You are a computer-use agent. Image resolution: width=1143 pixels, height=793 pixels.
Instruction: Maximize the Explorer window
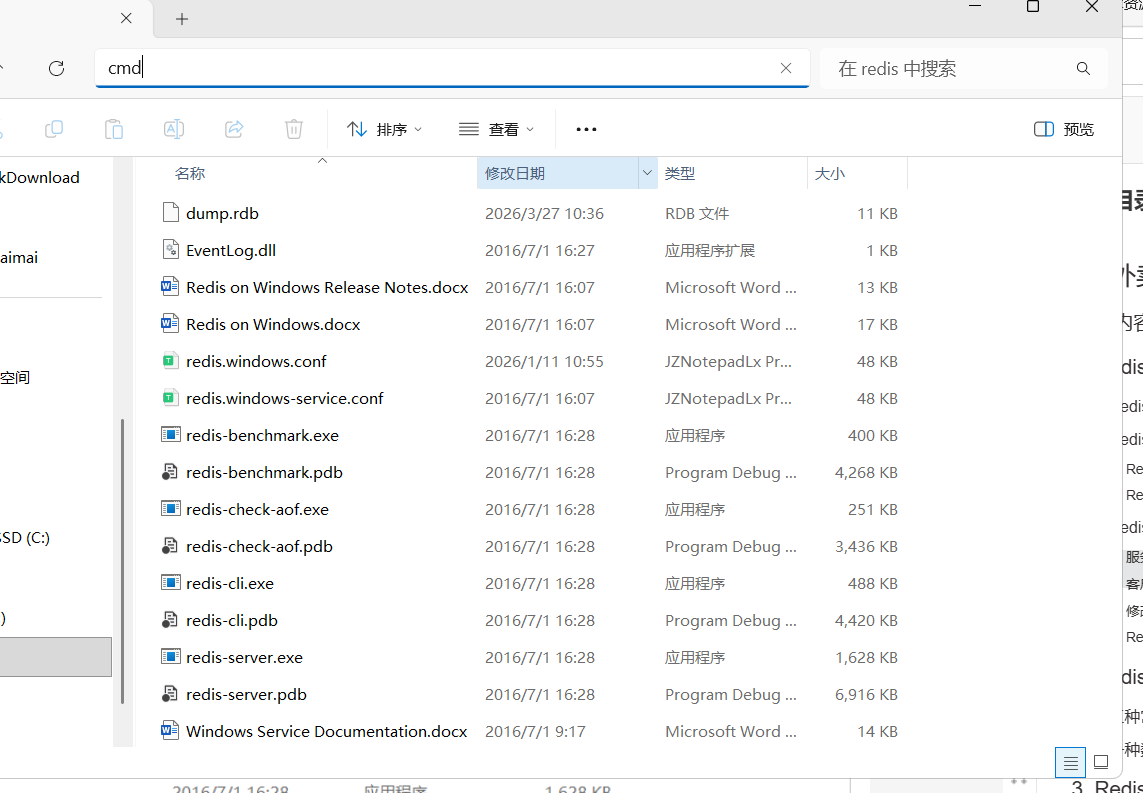[x=1033, y=7]
